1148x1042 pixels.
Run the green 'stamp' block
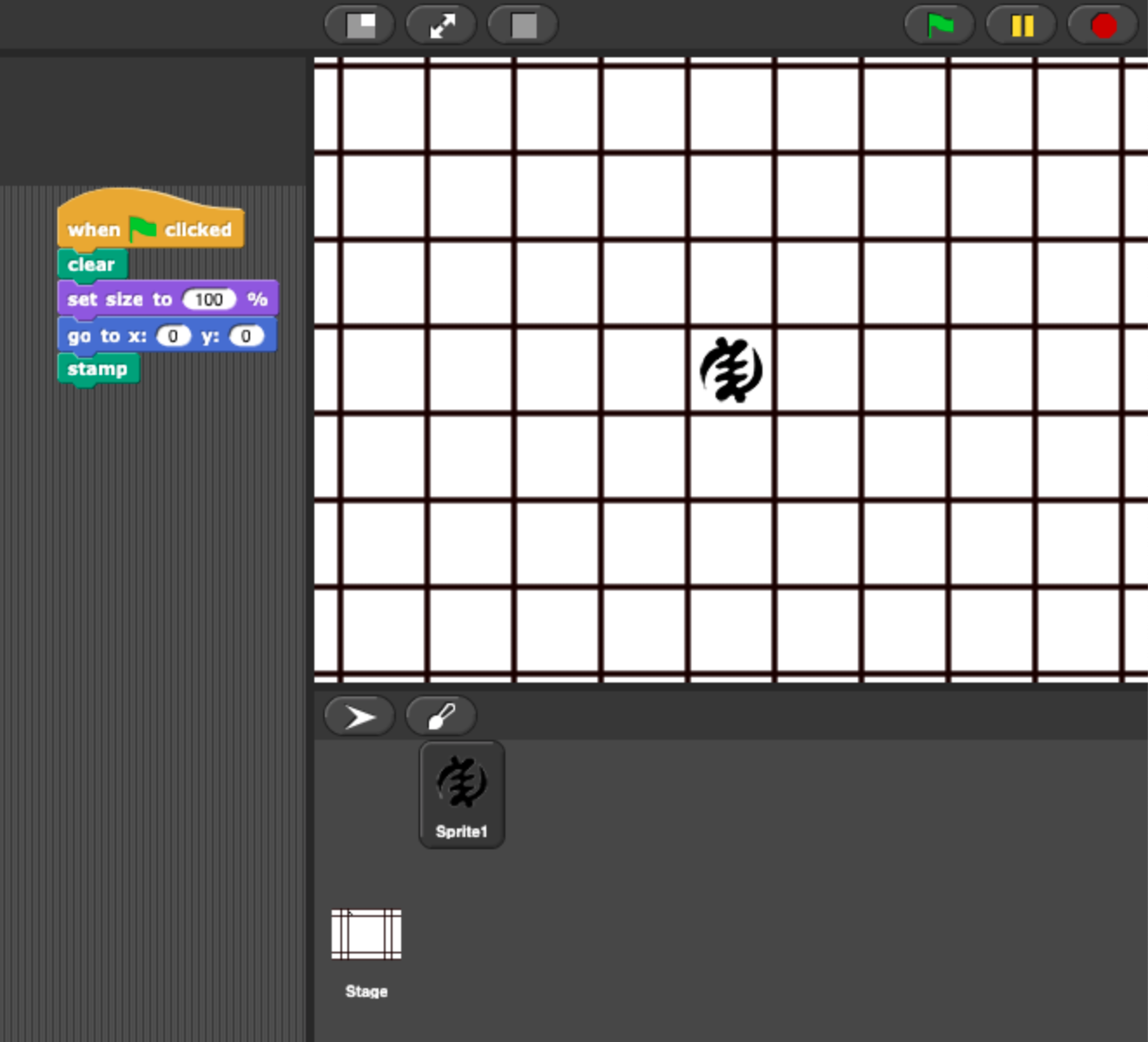tap(97, 369)
